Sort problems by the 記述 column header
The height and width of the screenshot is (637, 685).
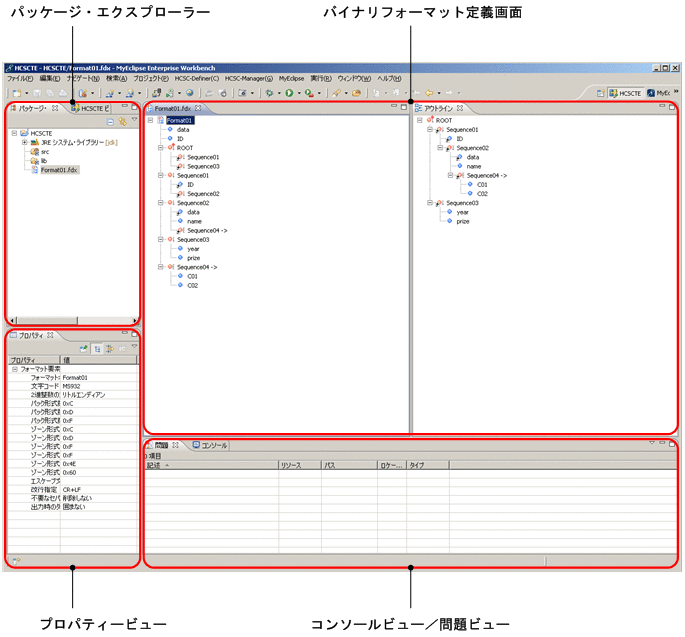pos(211,465)
